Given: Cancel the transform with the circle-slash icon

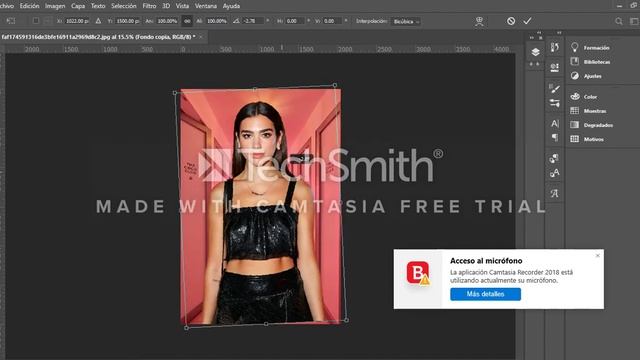Looking at the screenshot, I should [x=511, y=21].
